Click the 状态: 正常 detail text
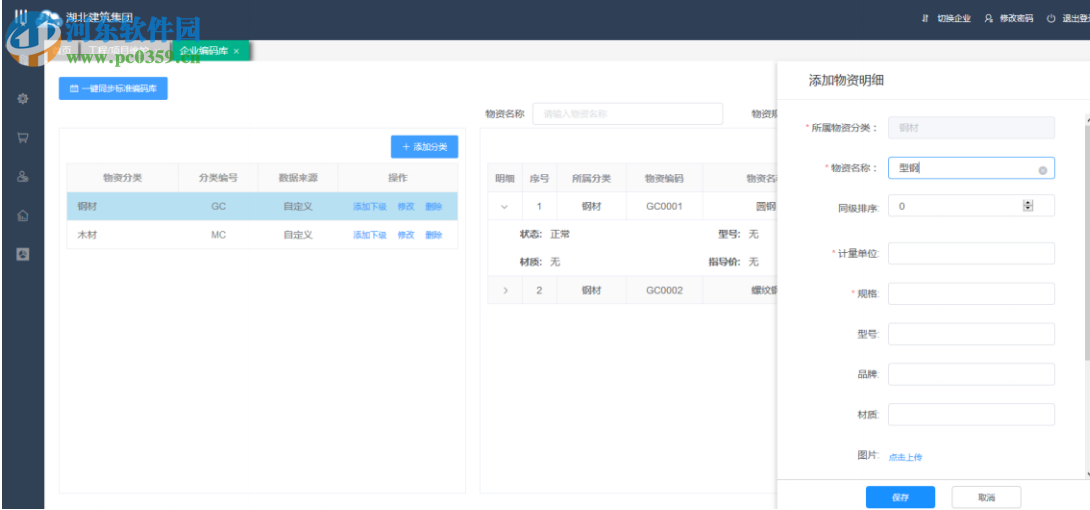This screenshot has width=1090, height=510. click(x=545, y=235)
